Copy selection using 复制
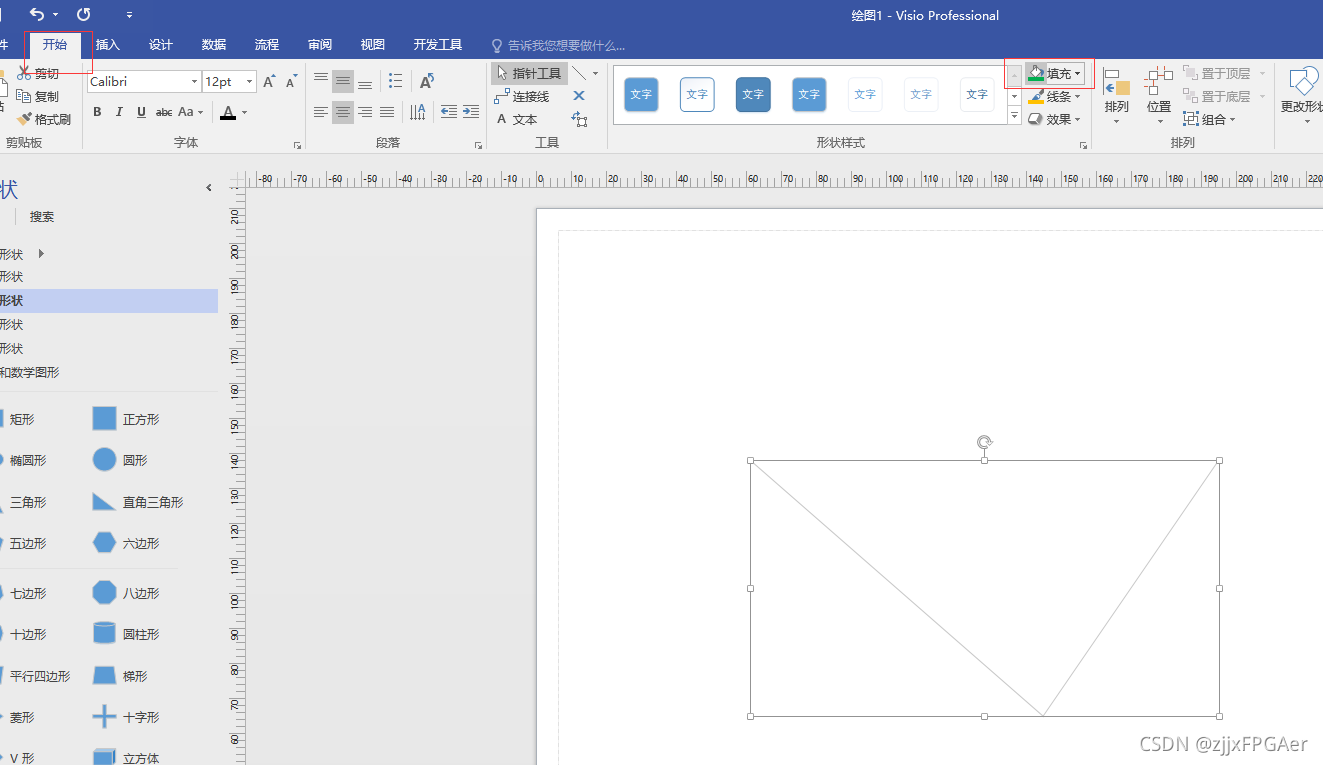 click(38, 97)
